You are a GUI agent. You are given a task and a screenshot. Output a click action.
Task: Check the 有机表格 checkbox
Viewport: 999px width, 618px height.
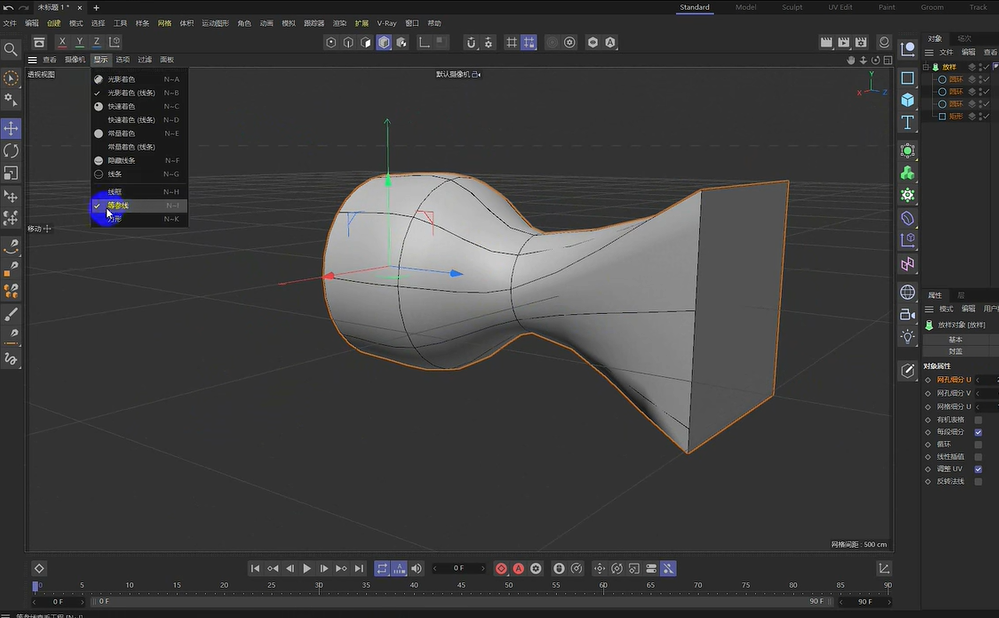point(978,420)
